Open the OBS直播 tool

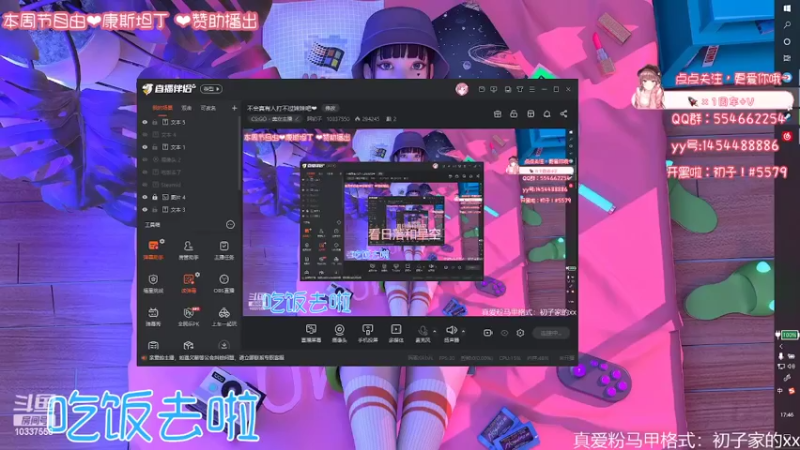pyautogui.click(x=223, y=283)
